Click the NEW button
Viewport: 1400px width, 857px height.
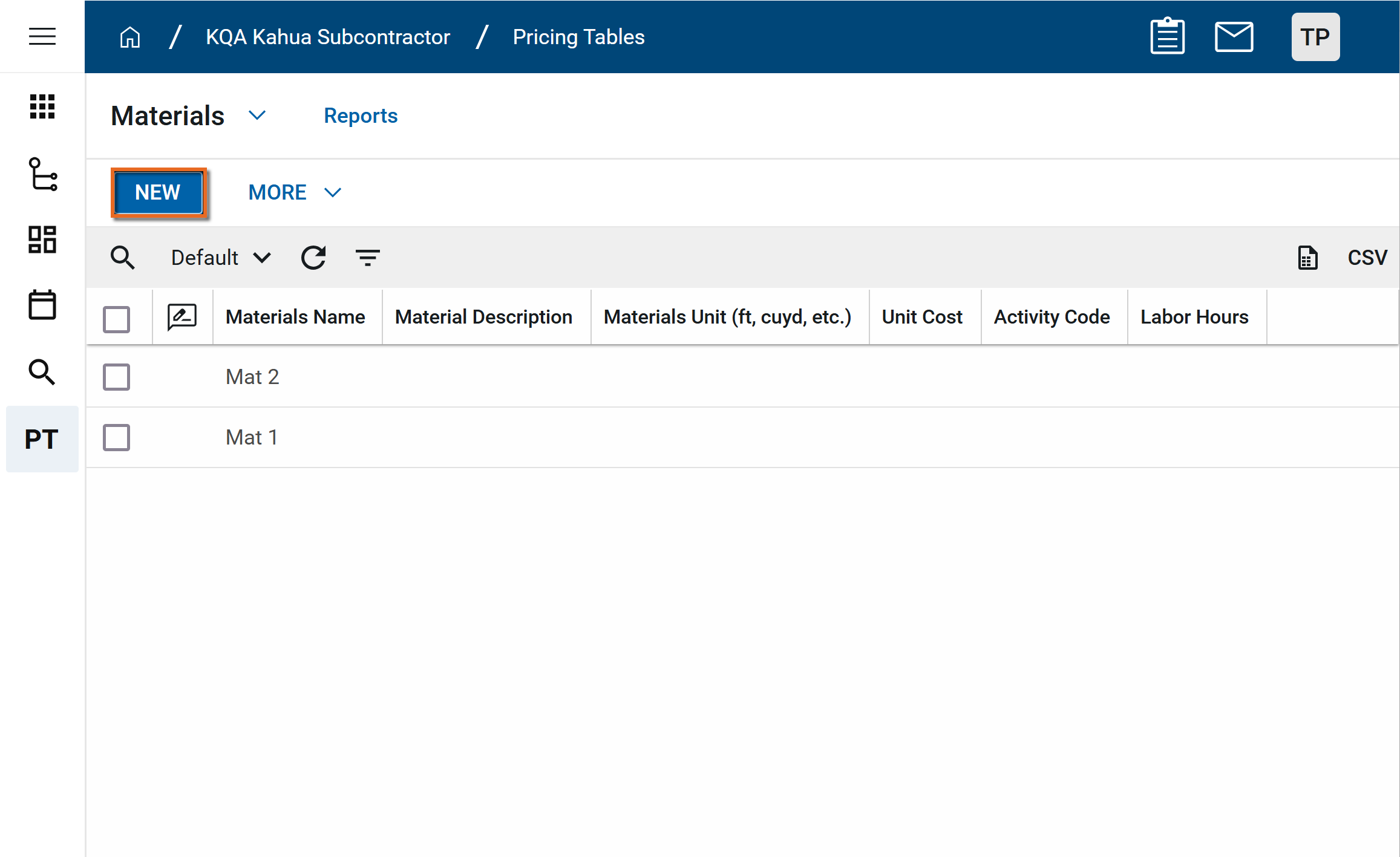point(159,192)
